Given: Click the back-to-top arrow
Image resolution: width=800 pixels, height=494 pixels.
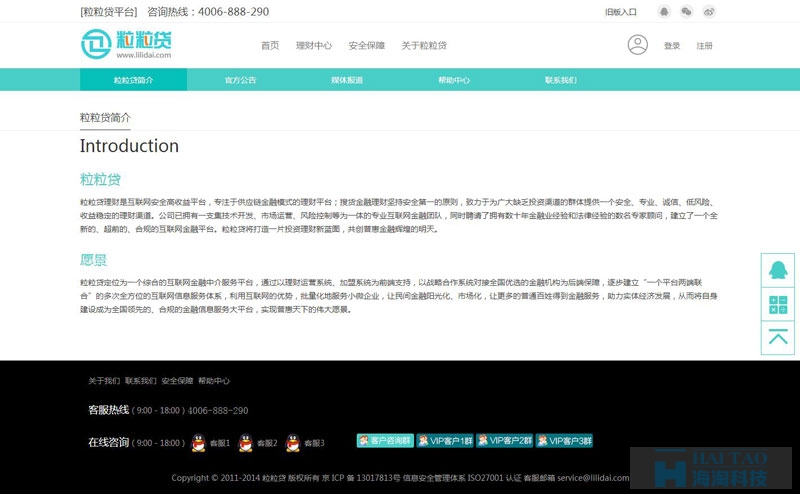Looking at the screenshot, I should (x=778, y=337).
